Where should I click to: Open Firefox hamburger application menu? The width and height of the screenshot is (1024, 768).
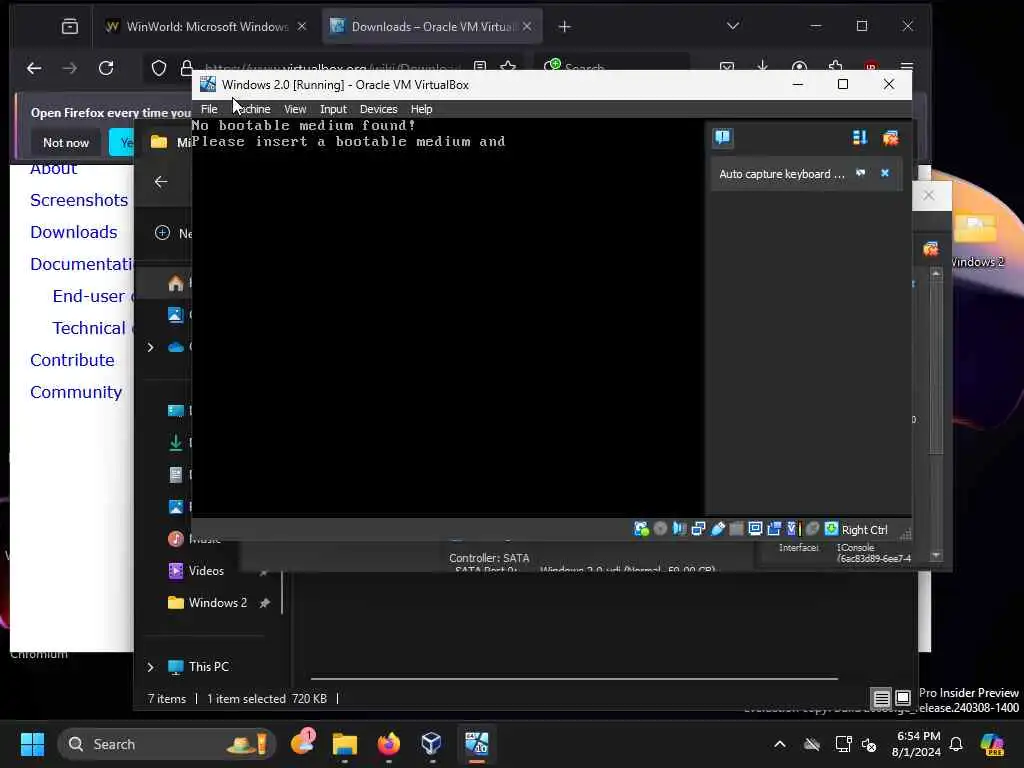(x=906, y=67)
